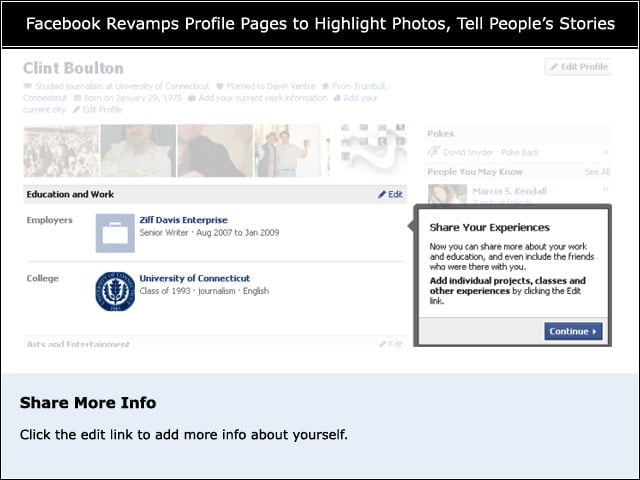Click See All in People You May Know
This screenshot has height=480, width=640.
pos(597,172)
